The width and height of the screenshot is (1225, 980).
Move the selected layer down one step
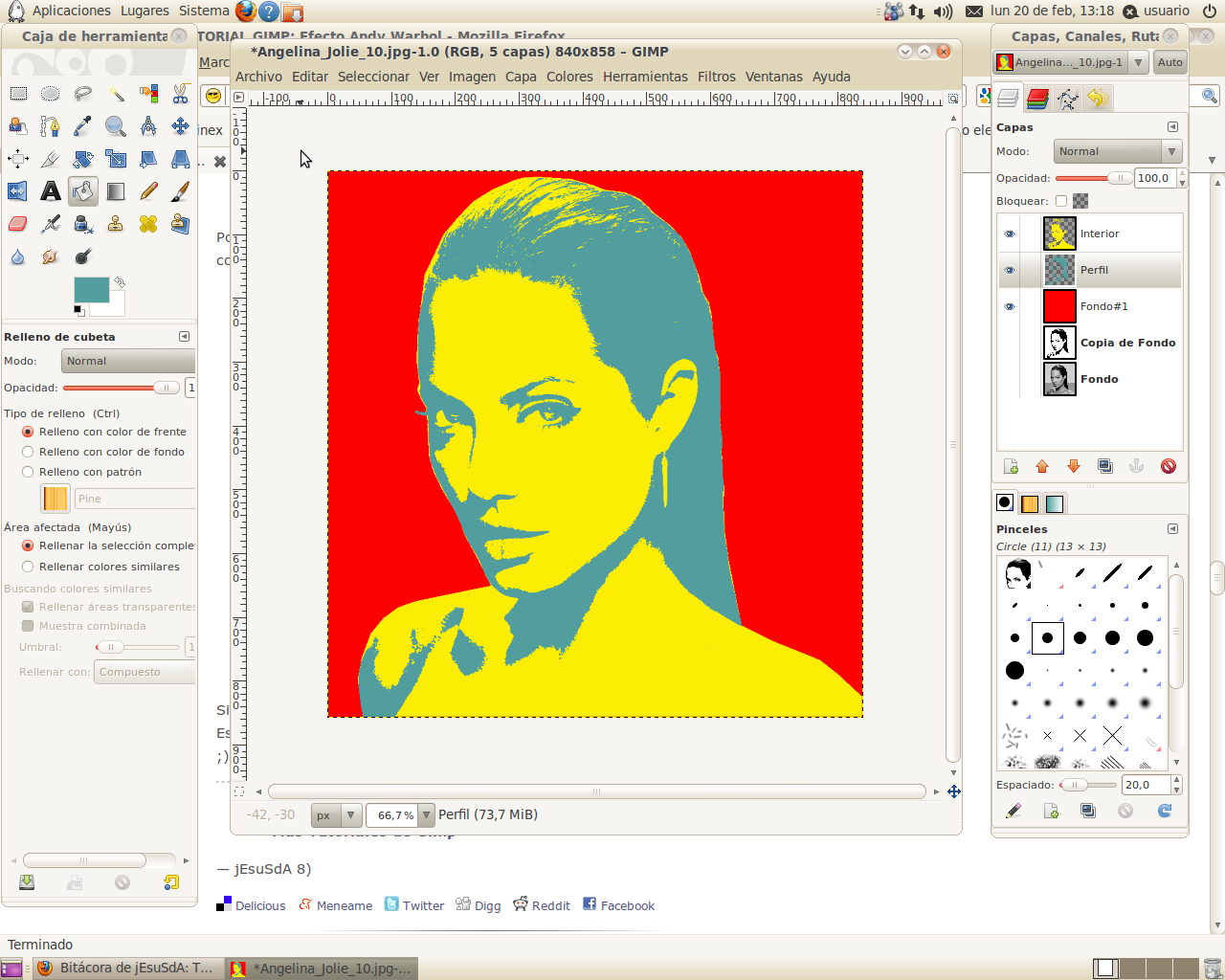coord(1074,466)
